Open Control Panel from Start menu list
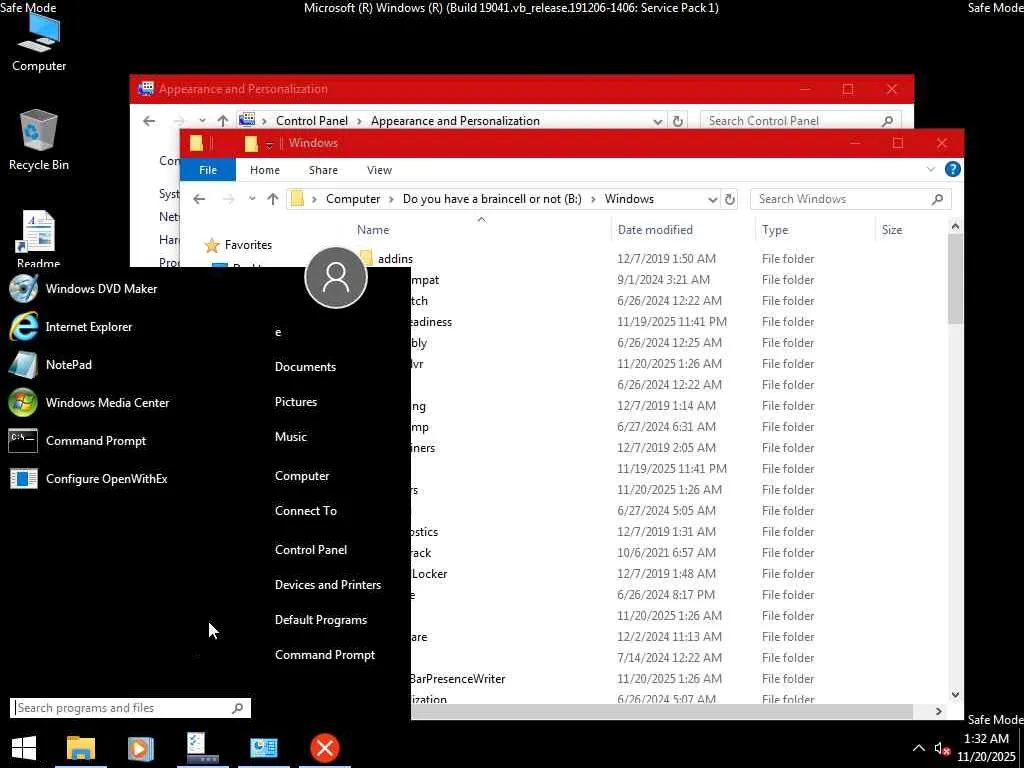The image size is (1024, 768). click(x=311, y=550)
